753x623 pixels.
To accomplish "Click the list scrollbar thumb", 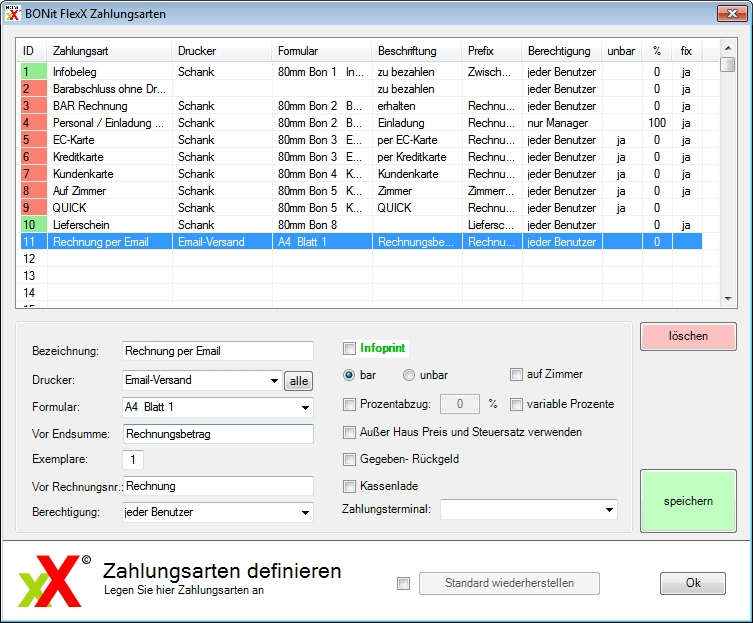I will (x=728, y=64).
